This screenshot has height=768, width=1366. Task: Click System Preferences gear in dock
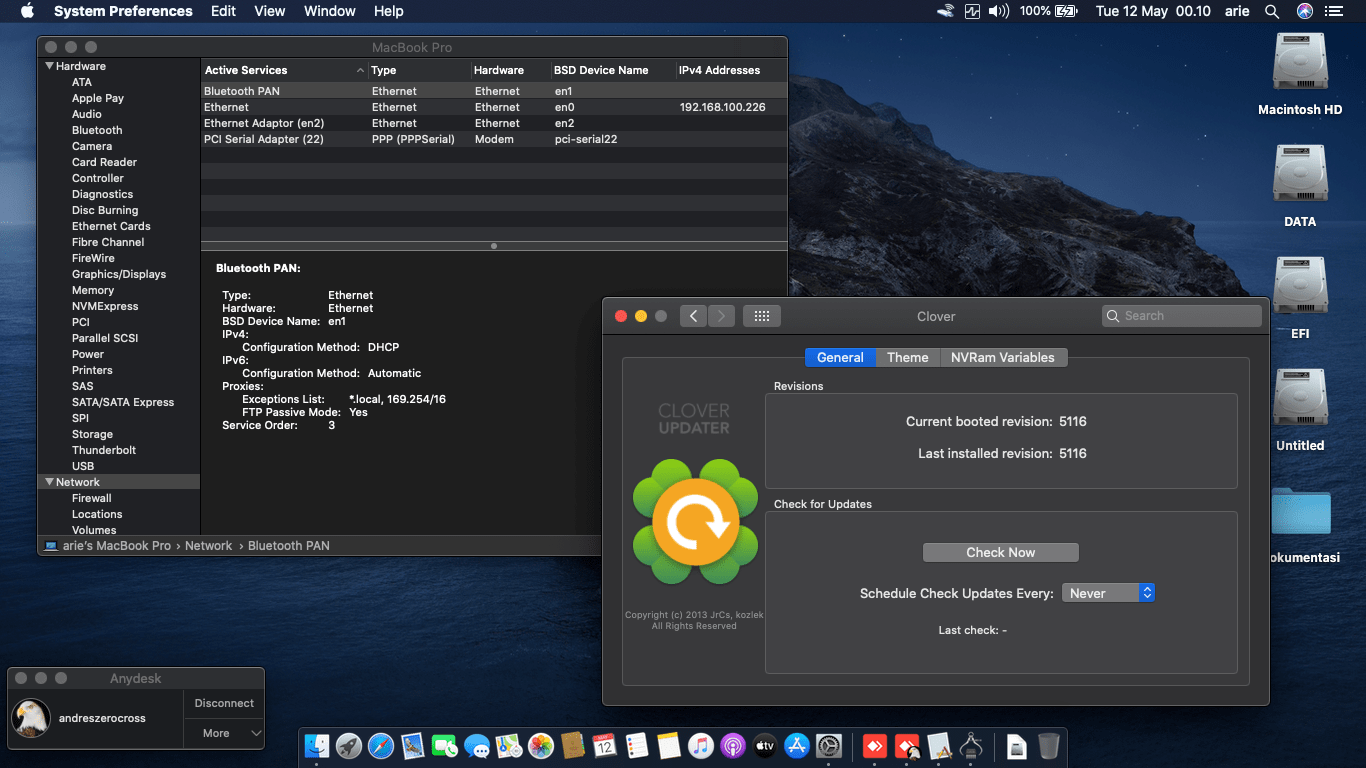point(829,746)
